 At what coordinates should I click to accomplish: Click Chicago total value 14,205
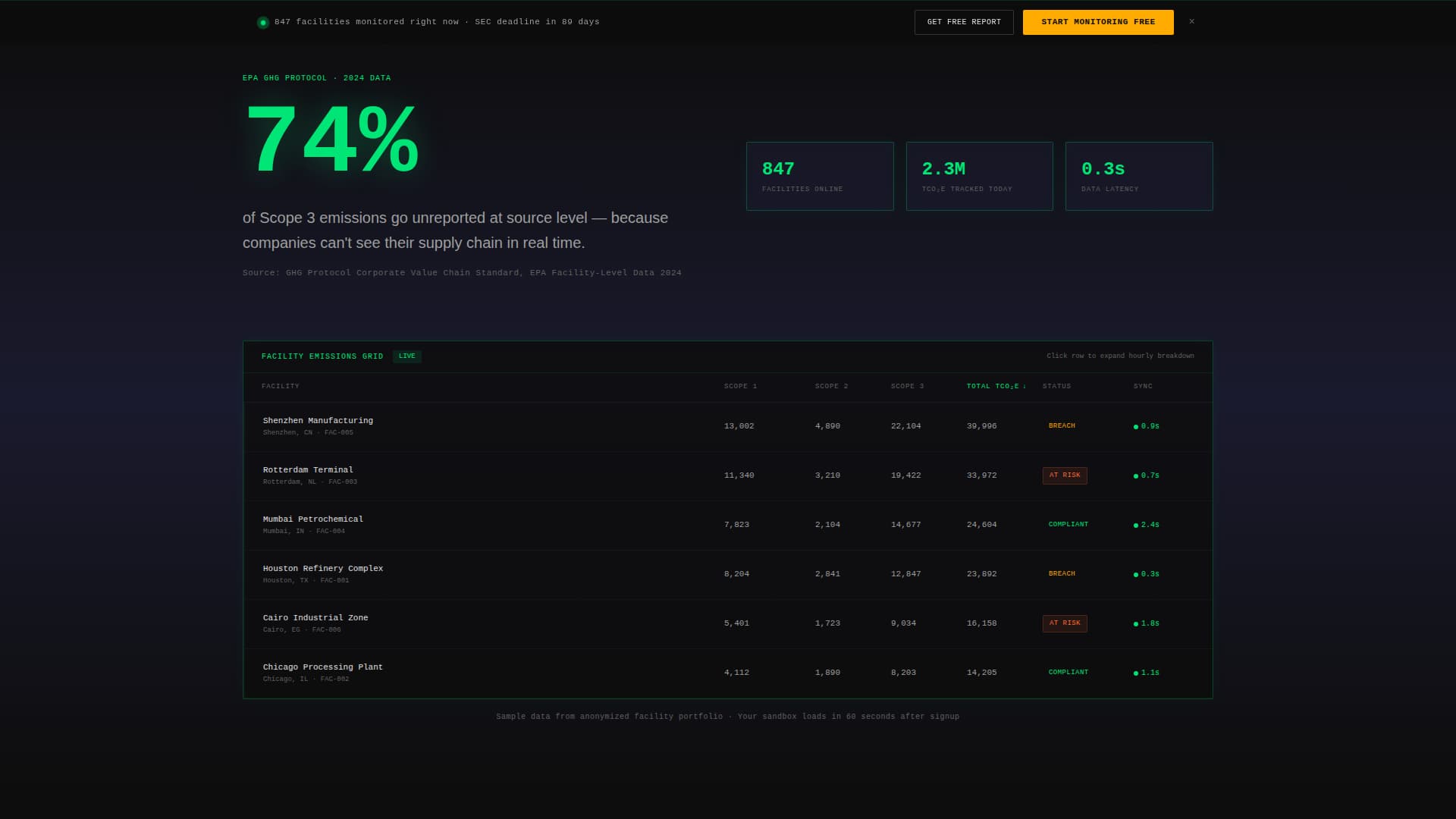pos(981,673)
